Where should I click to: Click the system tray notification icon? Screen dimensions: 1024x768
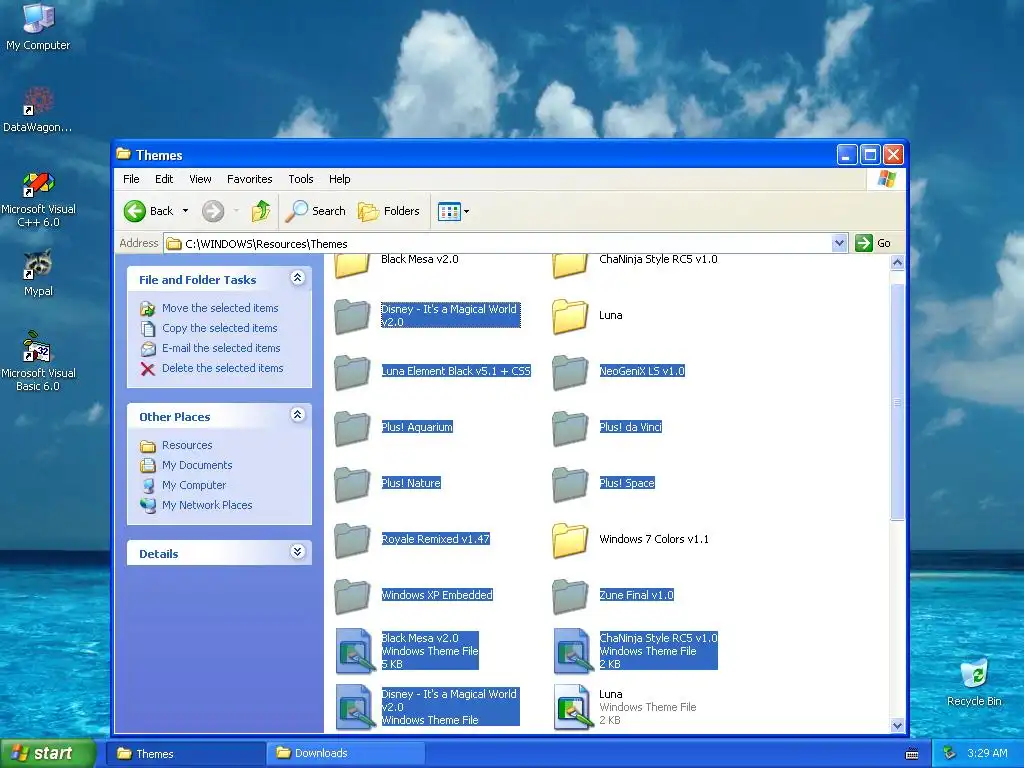pyautogui.click(x=950, y=754)
